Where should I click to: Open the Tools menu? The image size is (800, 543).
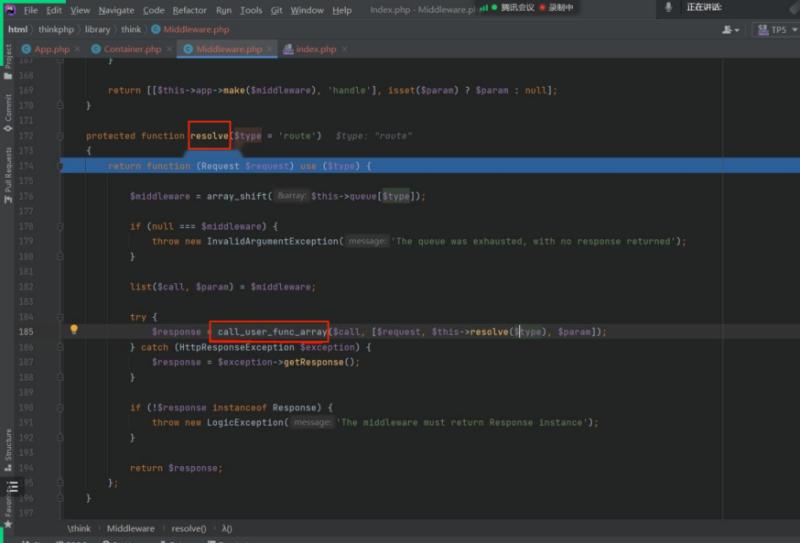(251, 10)
